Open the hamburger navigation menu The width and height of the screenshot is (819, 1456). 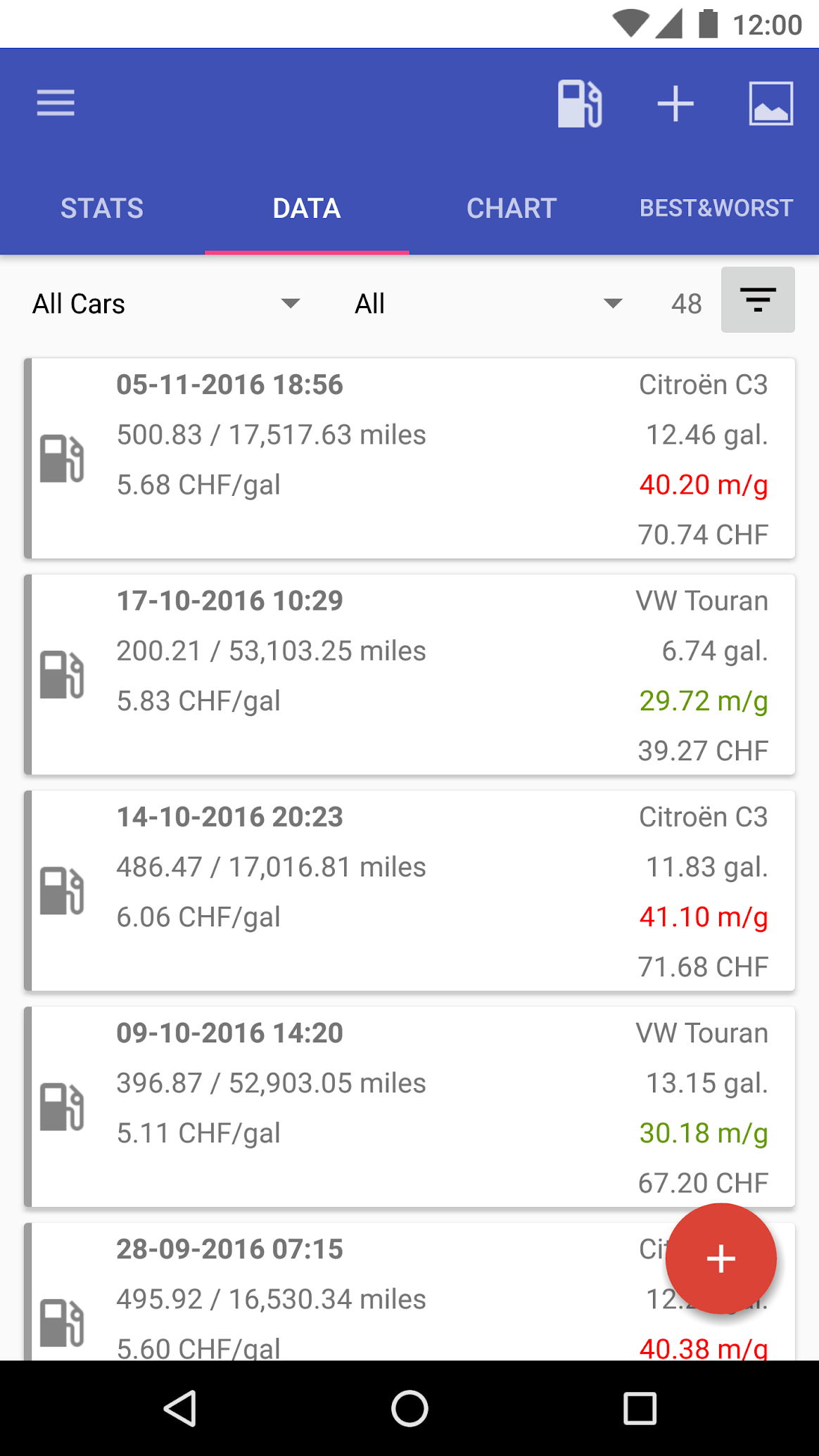pyautogui.click(x=56, y=103)
